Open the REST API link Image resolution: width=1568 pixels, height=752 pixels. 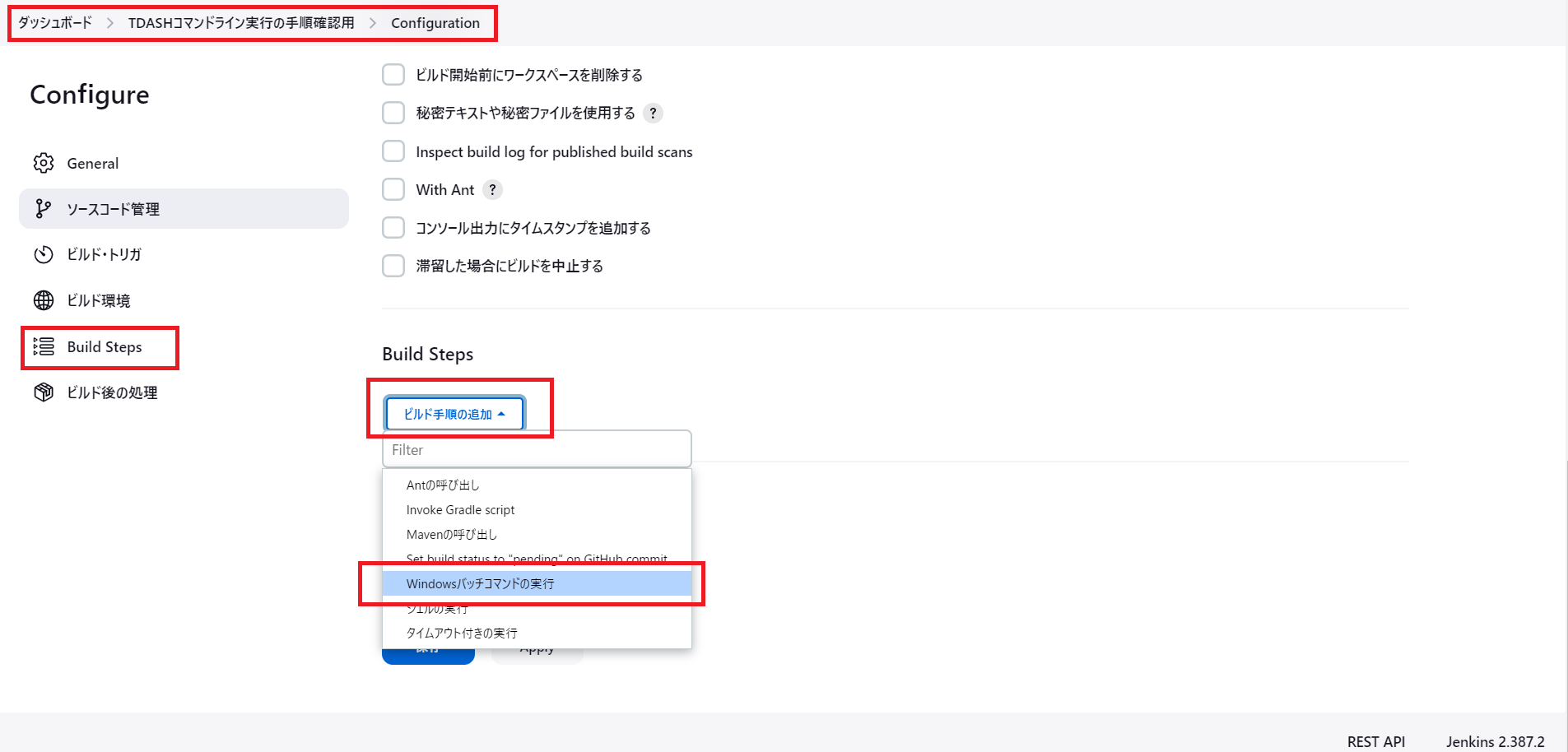1375,741
